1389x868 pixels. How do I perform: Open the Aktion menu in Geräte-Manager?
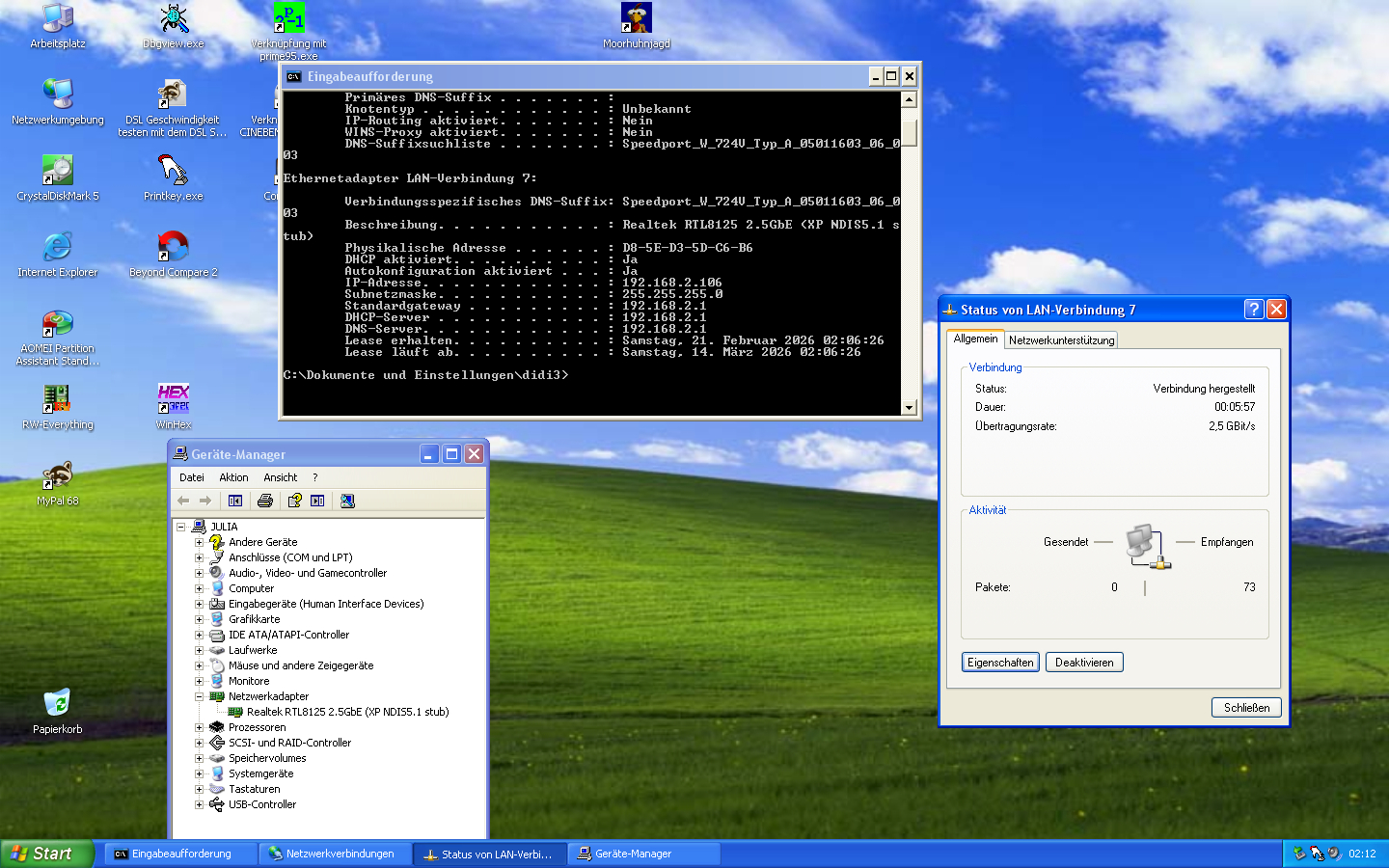coord(233,477)
